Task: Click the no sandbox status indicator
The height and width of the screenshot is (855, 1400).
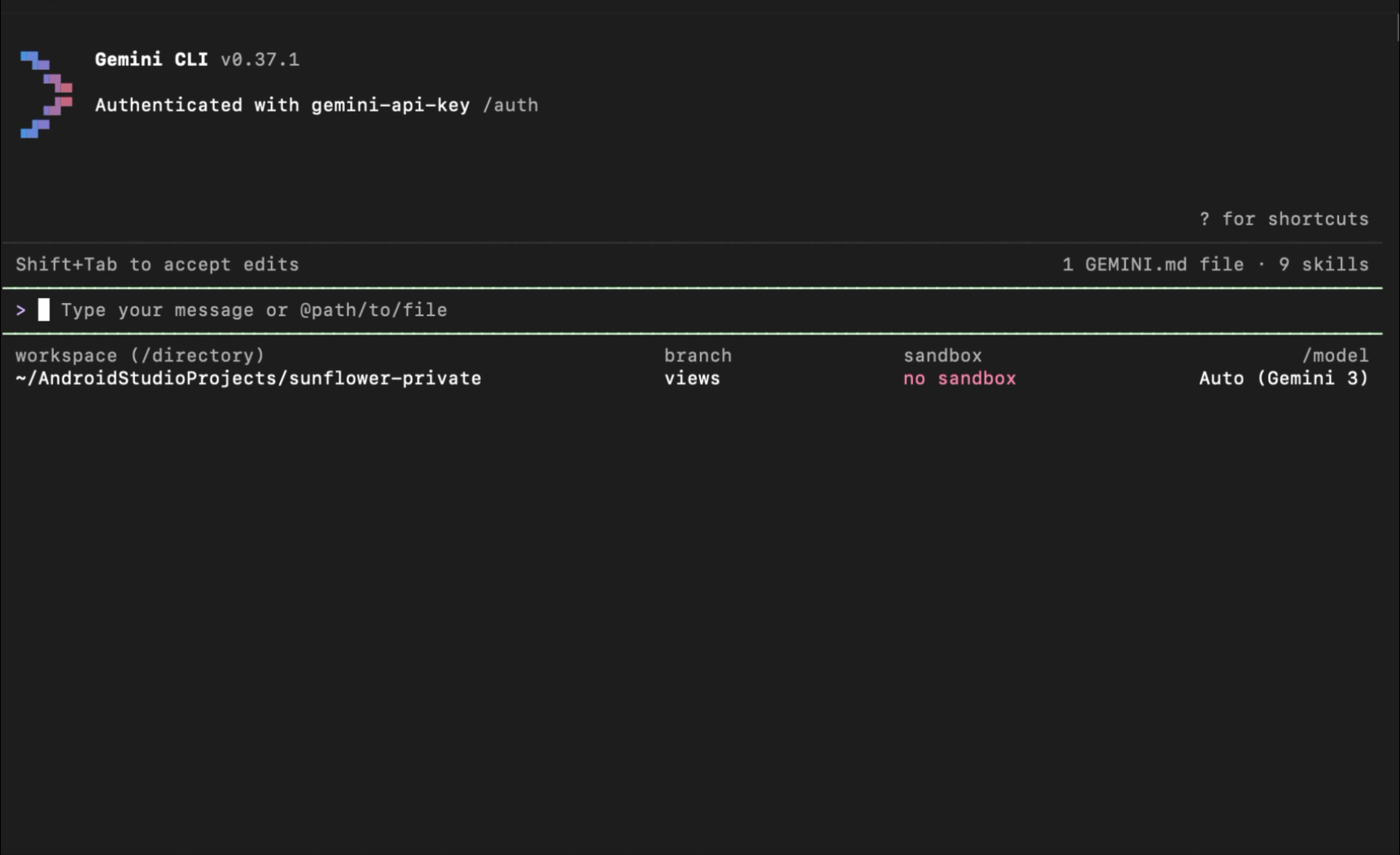Action: [958, 378]
